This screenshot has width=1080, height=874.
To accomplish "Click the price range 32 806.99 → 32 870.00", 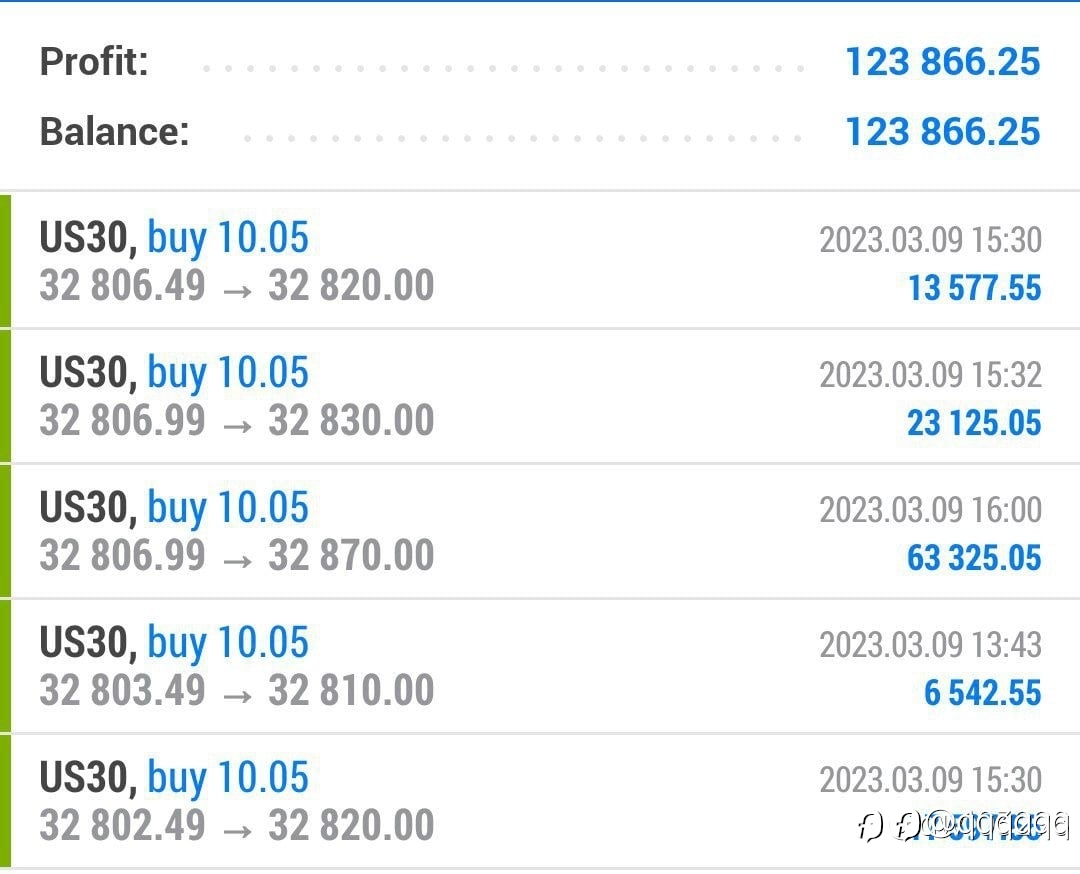I will pyautogui.click(x=236, y=555).
